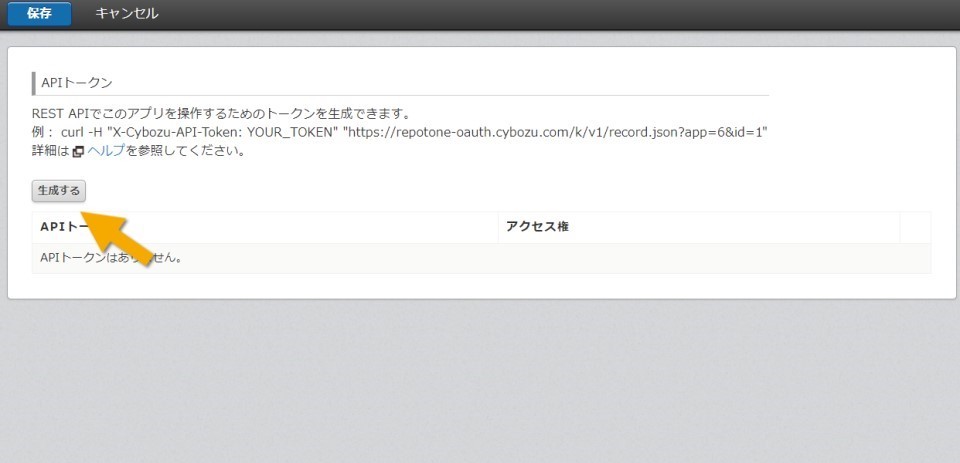
Task: Click the APIトークンはありません message row
Action: coord(481,258)
